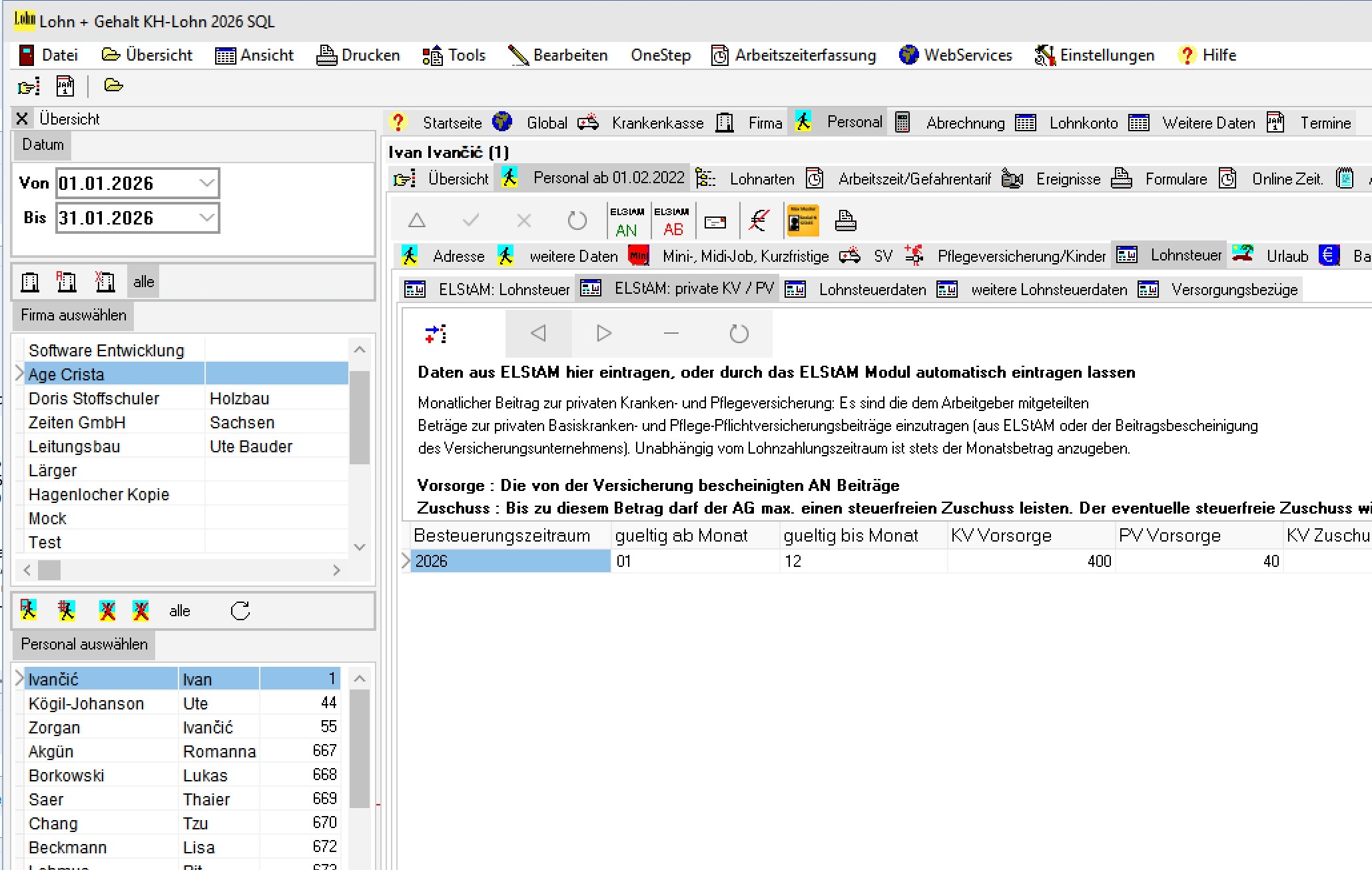Click the ELStAM AN anmelden icon
Screen dimensions: 1372x870
[x=626, y=221]
